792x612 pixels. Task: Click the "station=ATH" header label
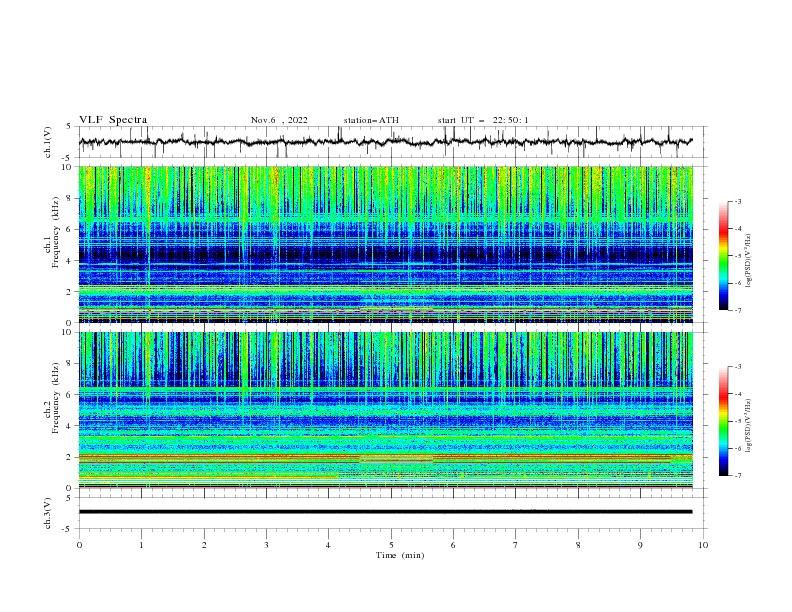coord(371,120)
